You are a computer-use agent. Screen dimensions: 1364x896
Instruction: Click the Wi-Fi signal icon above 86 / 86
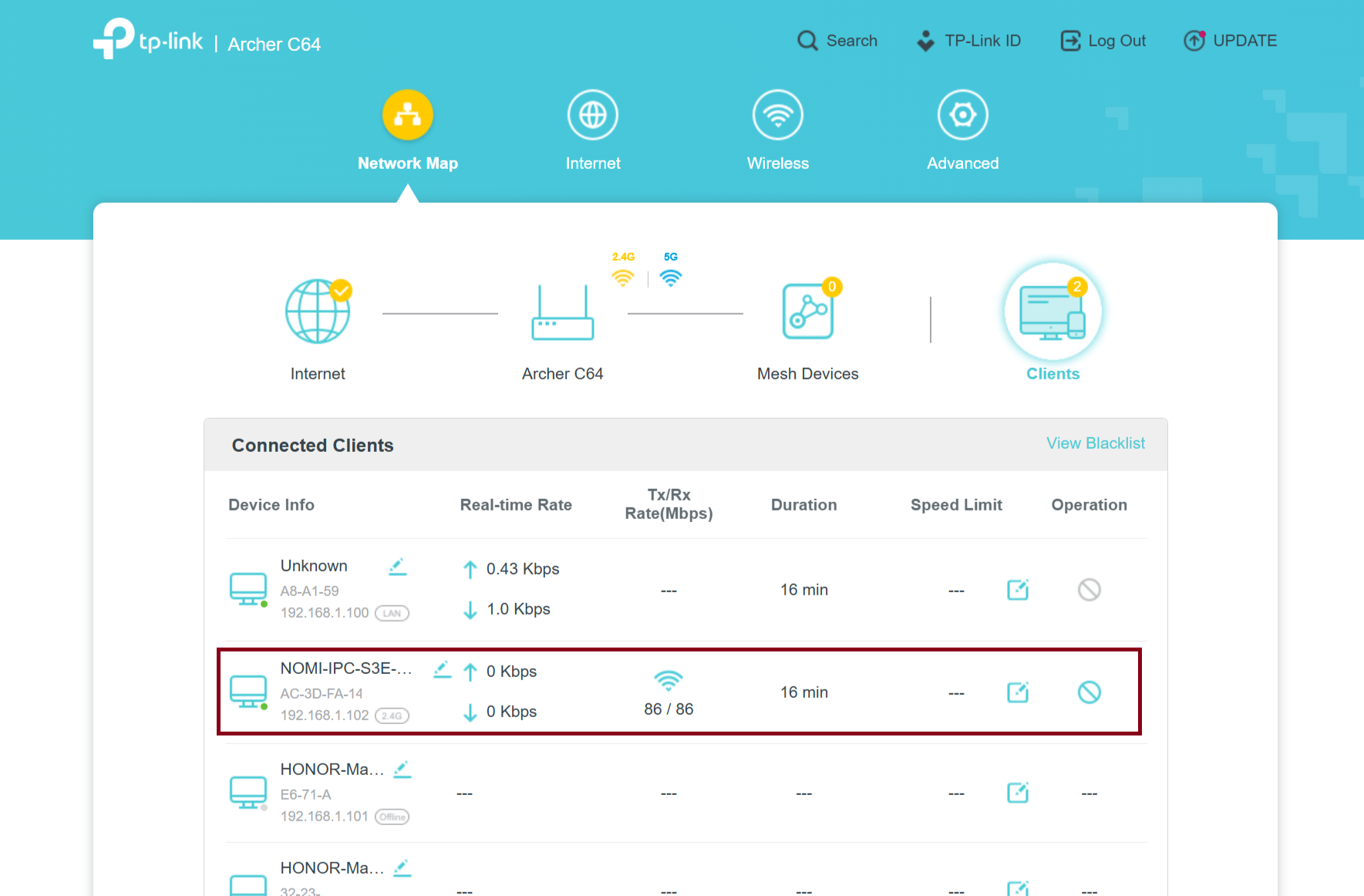[x=669, y=681]
